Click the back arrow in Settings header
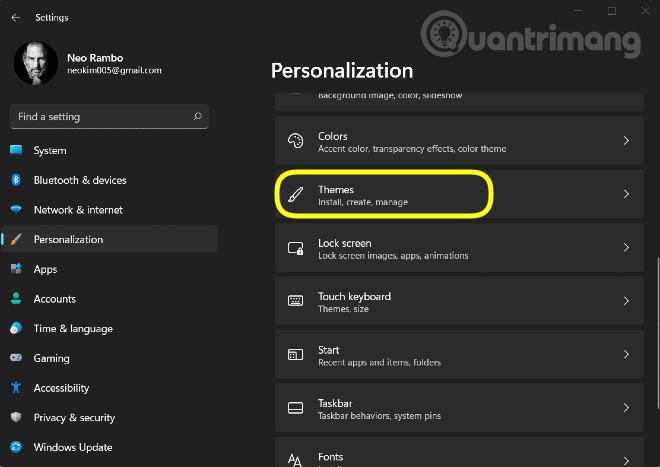660x467 pixels. [15, 17]
